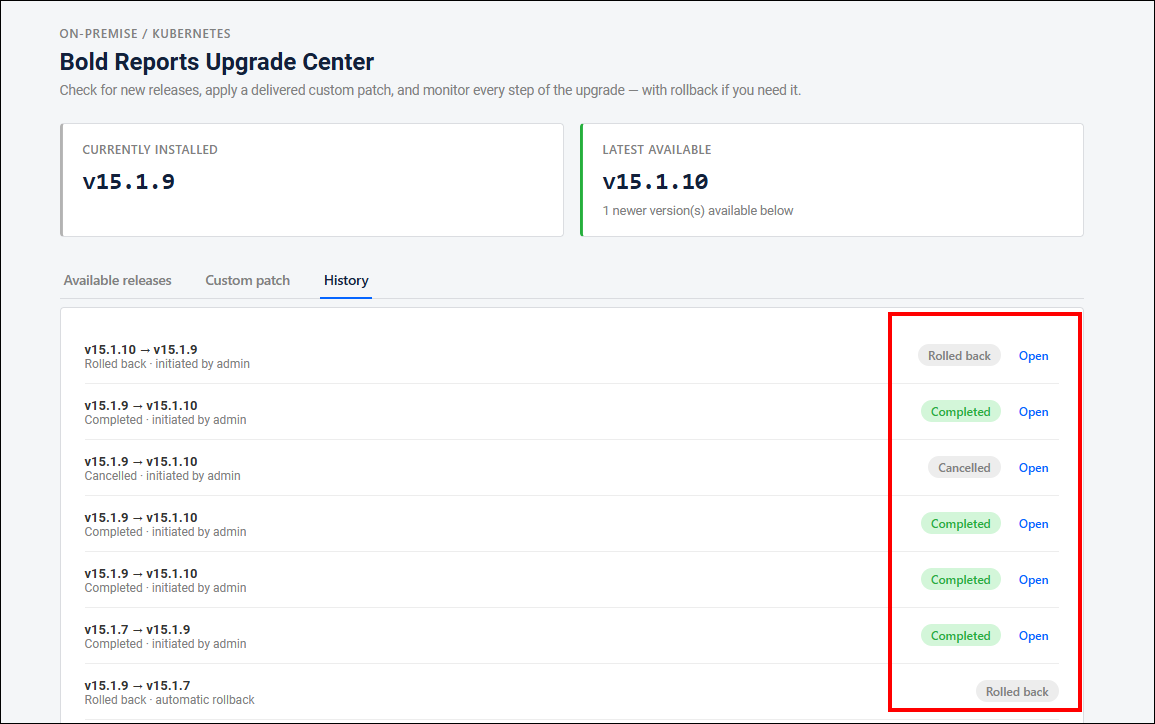
Task: Click the ON-PREMISE / KUBERNETES breadcrumb
Action: click(x=145, y=34)
